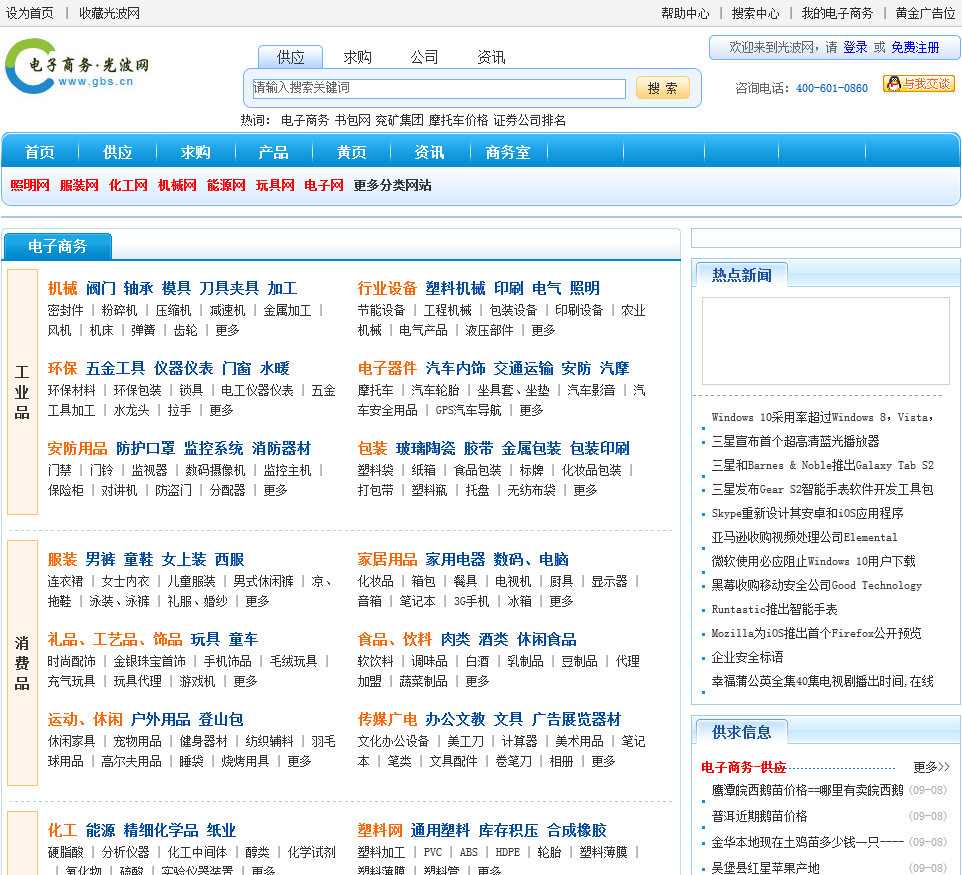Click the 热点新闻 image box
Viewport: 962px width, 875px height.
click(x=824, y=341)
